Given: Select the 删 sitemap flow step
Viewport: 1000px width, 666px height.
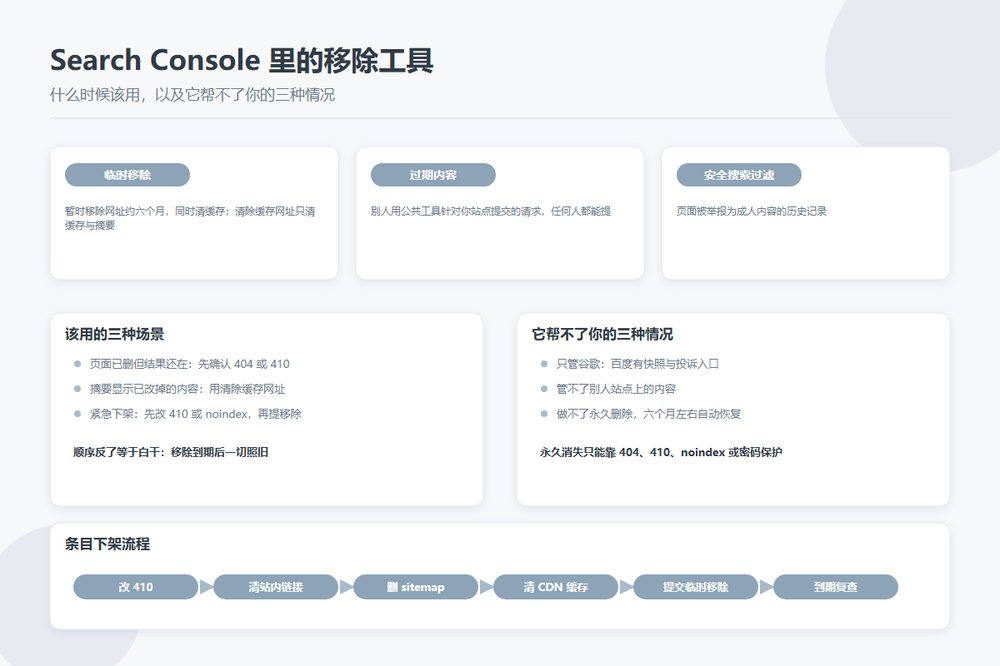Looking at the screenshot, I should (416, 587).
